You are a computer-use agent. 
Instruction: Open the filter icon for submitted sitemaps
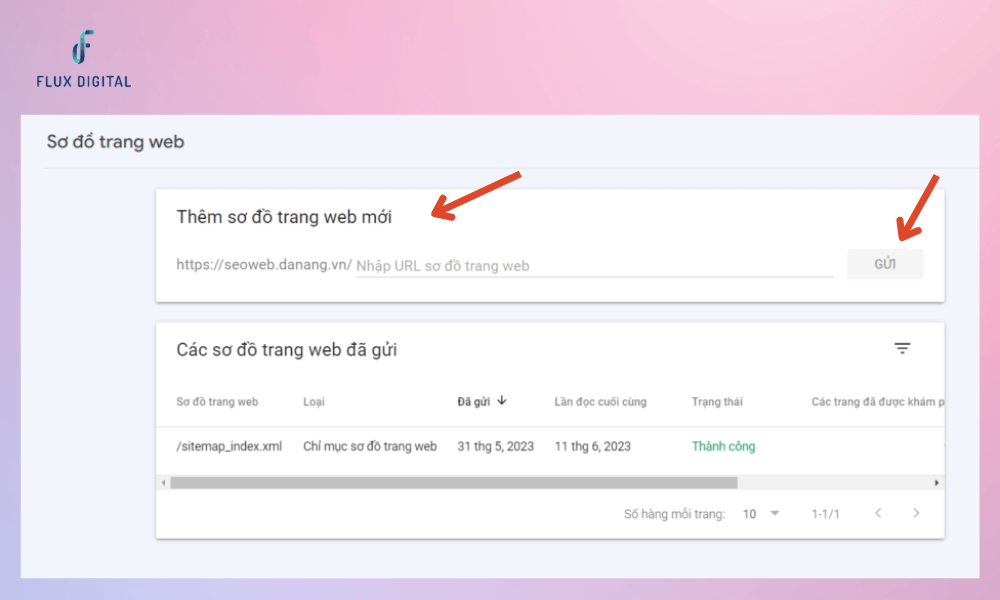point(902,349)
